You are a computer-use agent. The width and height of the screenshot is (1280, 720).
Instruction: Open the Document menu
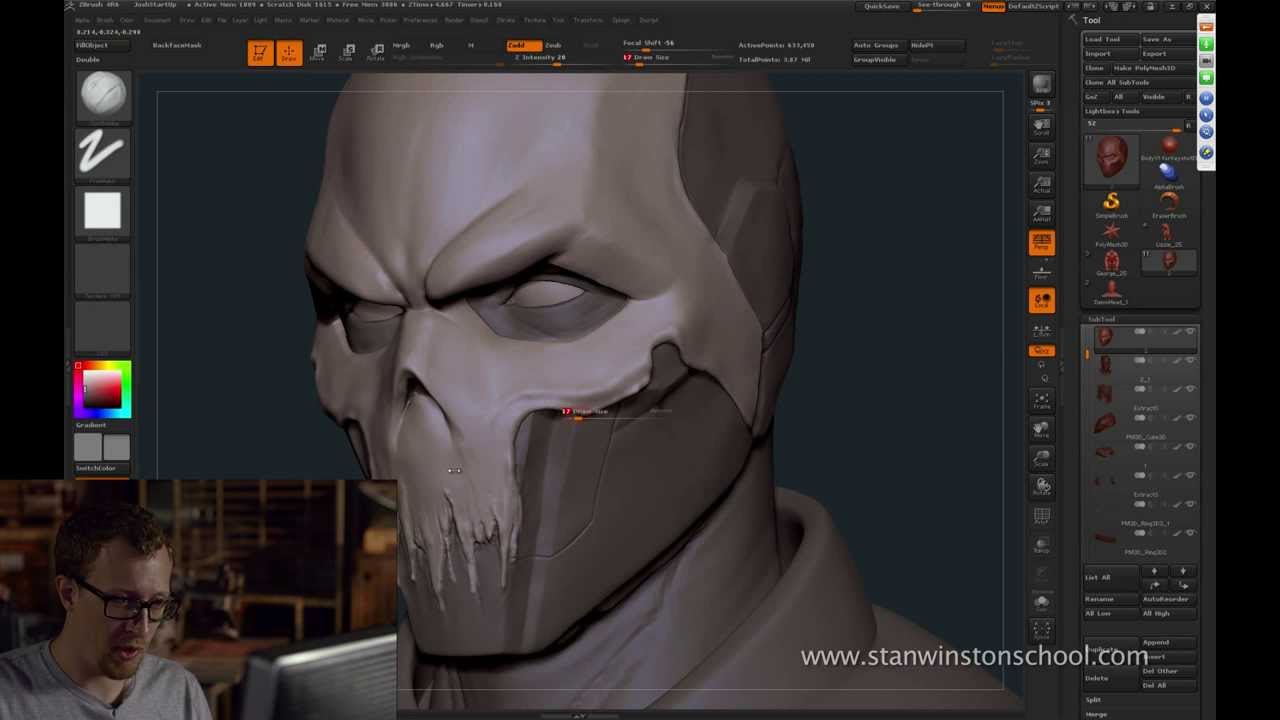[x=157, y=20]
